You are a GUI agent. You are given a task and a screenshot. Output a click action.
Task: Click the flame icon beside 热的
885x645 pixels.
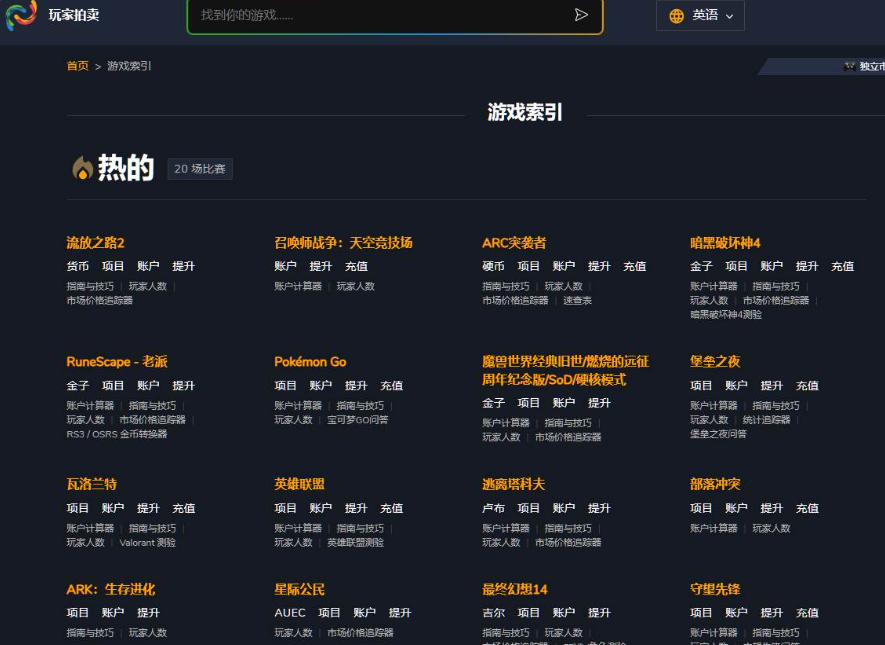point(82,168)
